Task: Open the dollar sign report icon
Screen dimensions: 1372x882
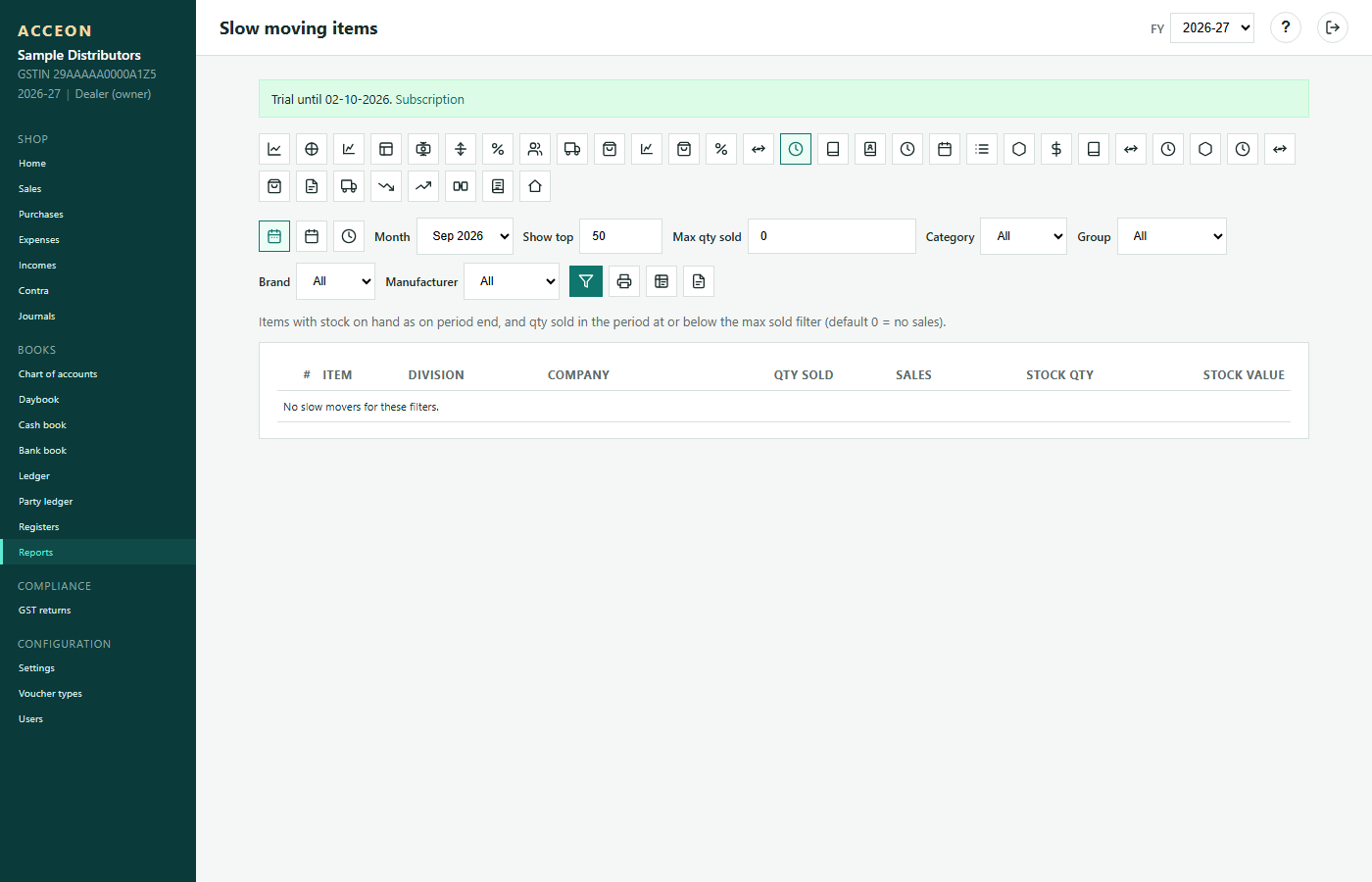Action: click(1056, 149)
